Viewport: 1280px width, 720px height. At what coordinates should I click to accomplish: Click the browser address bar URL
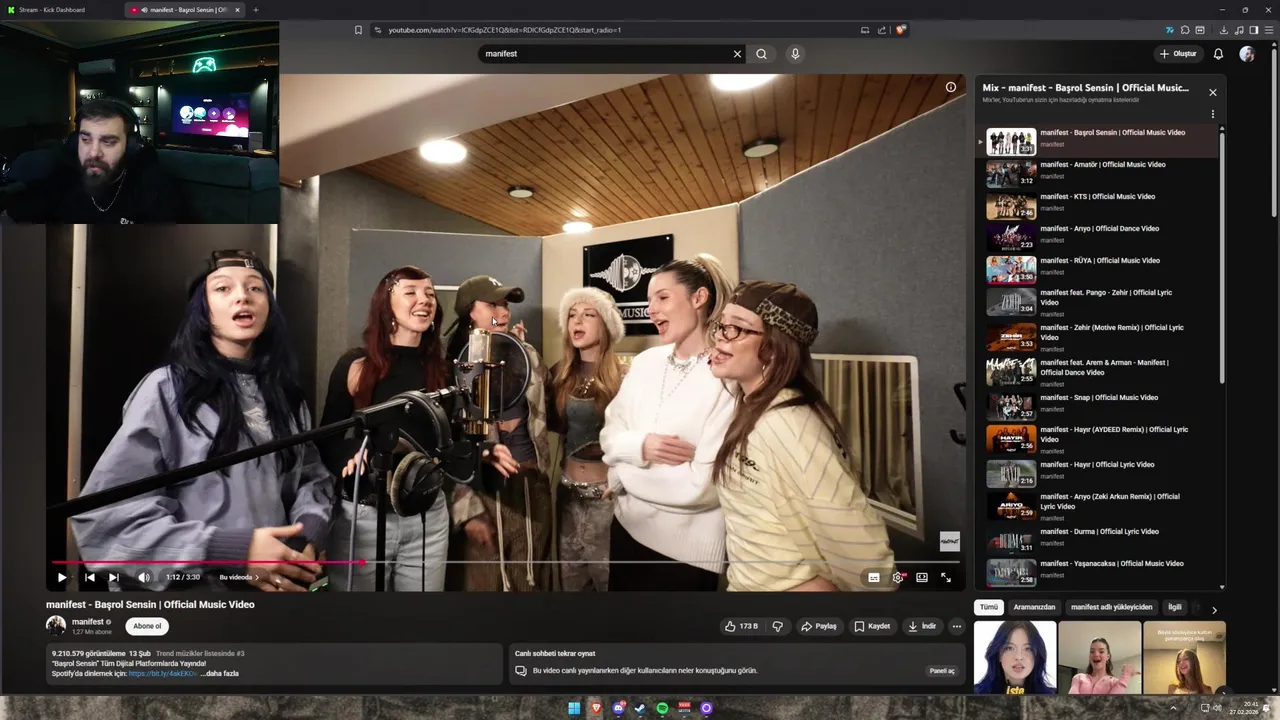point(505,30)
